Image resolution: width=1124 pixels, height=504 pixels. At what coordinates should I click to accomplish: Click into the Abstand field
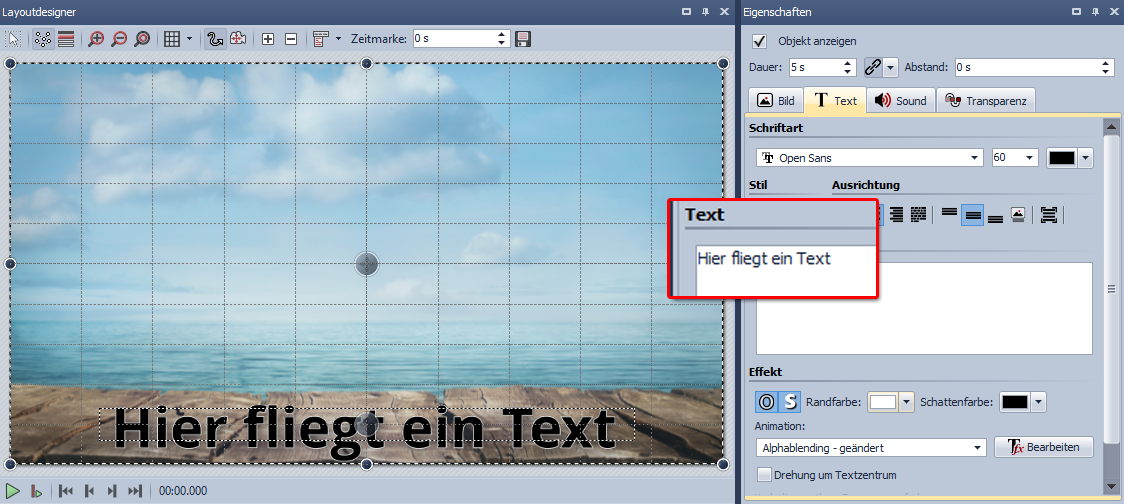[x=1027, y=67]
